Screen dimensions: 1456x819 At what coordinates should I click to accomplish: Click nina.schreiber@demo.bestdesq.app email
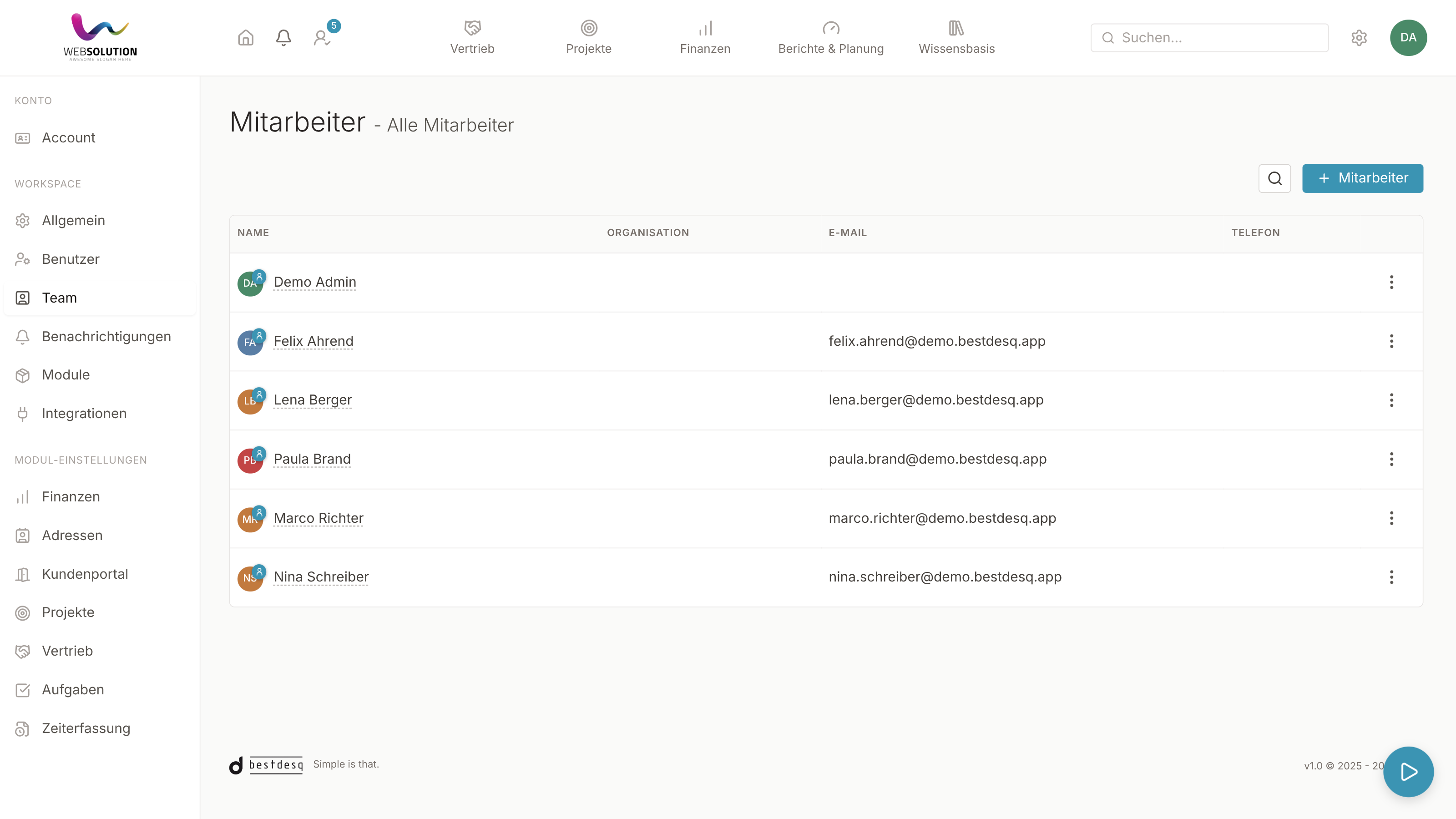pos(945,577)
